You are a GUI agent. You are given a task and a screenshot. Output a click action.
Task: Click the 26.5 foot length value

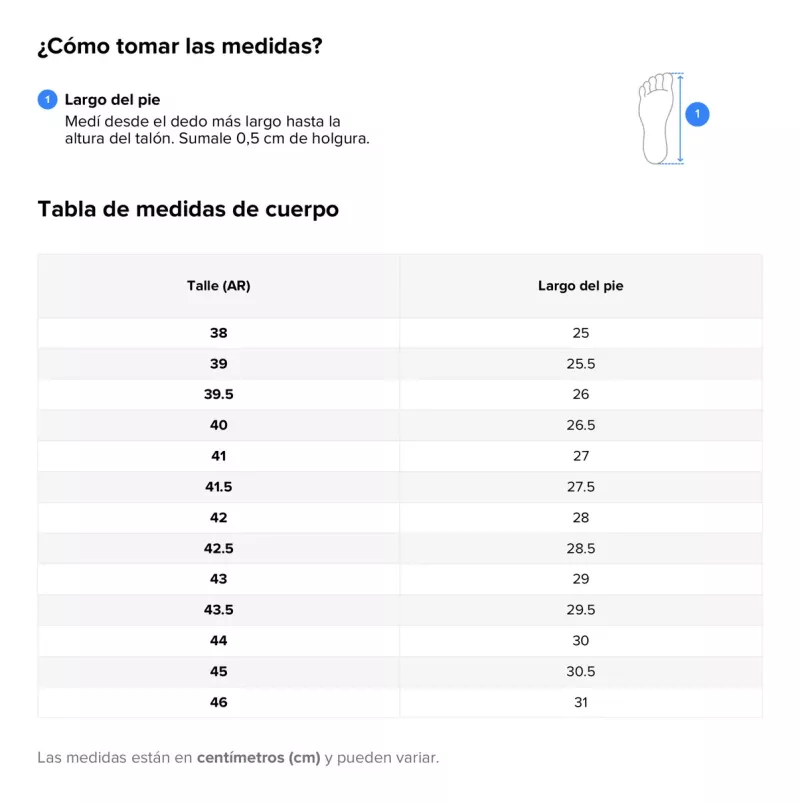coord(580,425)
